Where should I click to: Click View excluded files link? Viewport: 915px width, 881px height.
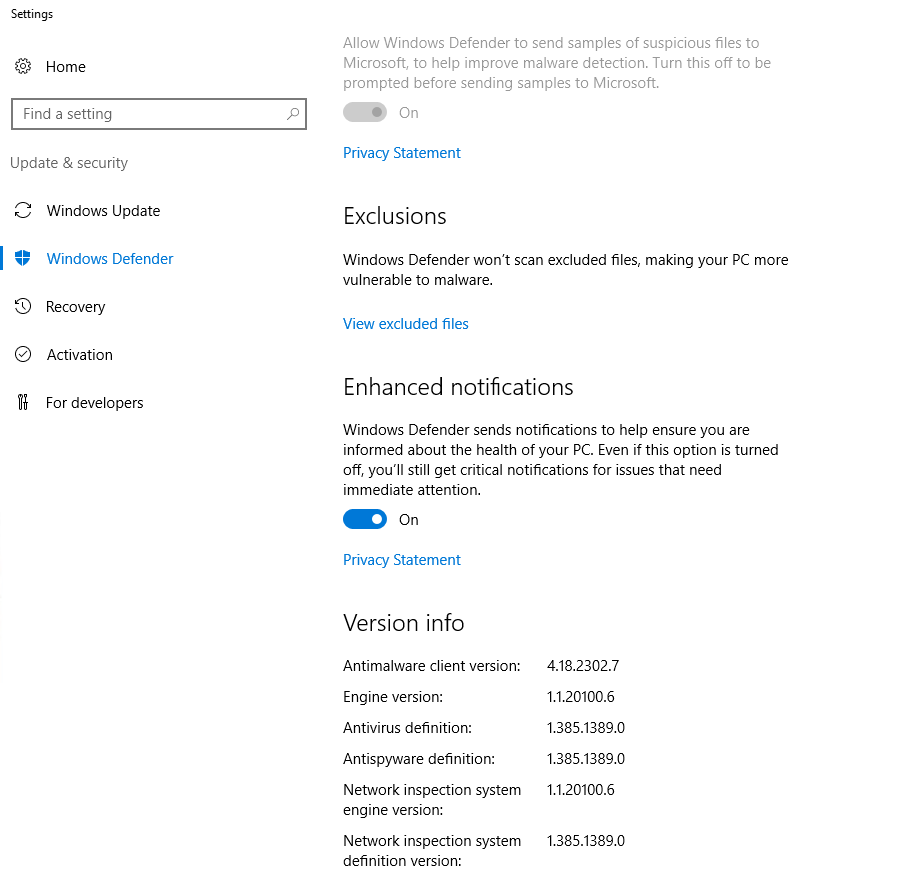[x=406, y=324]
